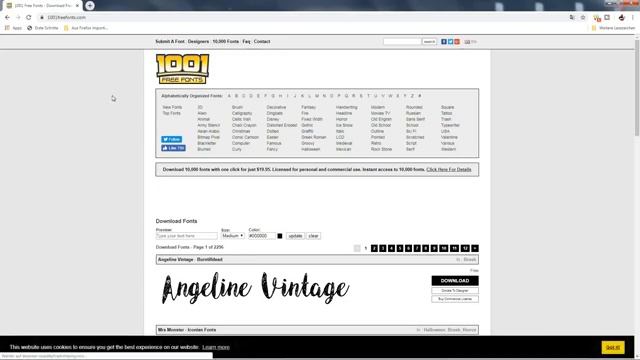Viewport: 640px width, 360px height.
Task: Open the Weitere Lesezeichen folder
Action: [x=613, y=28]
